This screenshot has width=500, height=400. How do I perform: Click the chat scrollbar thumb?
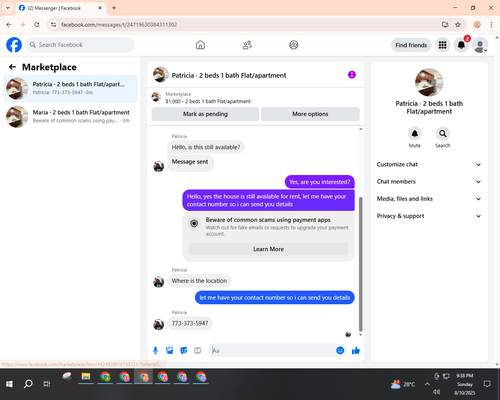pos(360,264)
